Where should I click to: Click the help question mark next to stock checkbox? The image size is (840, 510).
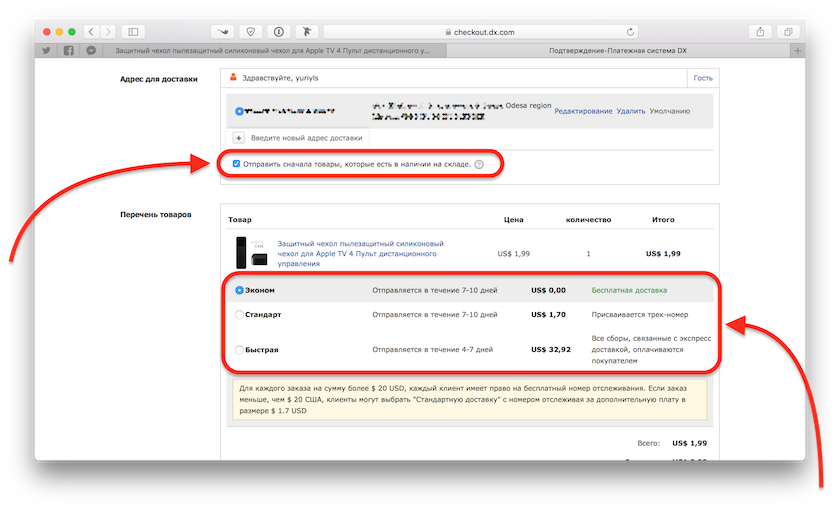point(479,164)
